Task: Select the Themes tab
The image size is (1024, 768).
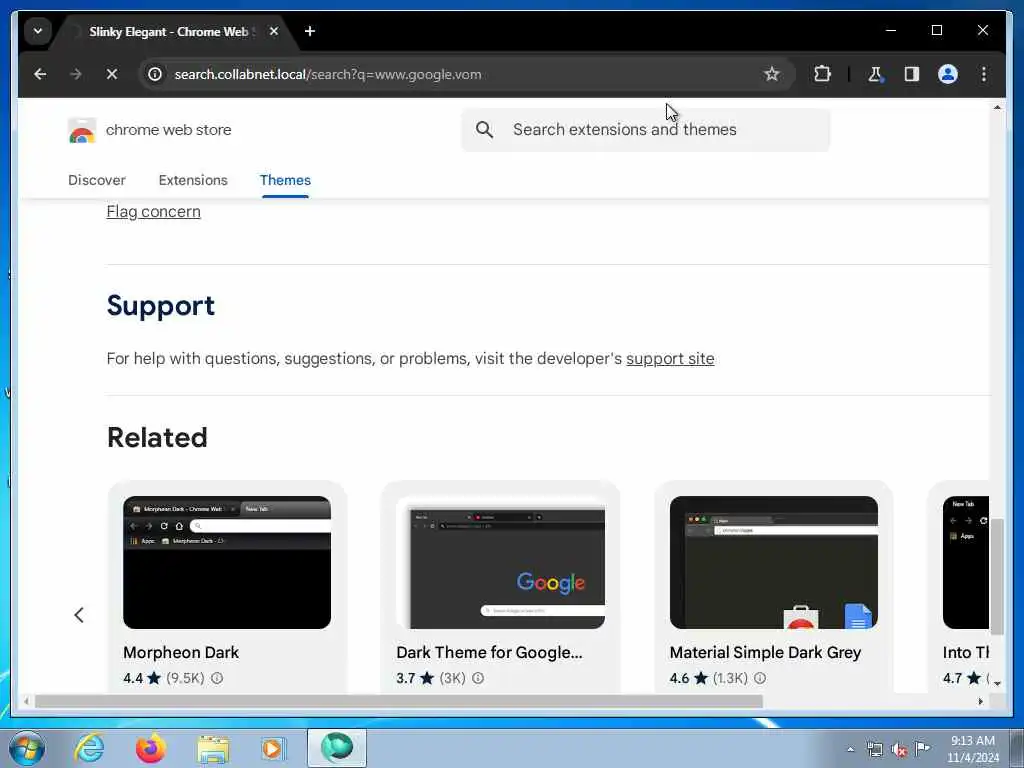Action: [285, 180]
